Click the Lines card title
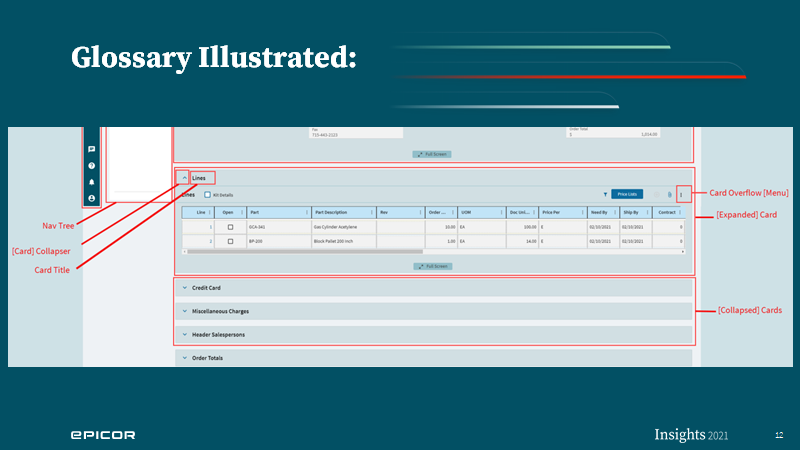 pos(199,178)
